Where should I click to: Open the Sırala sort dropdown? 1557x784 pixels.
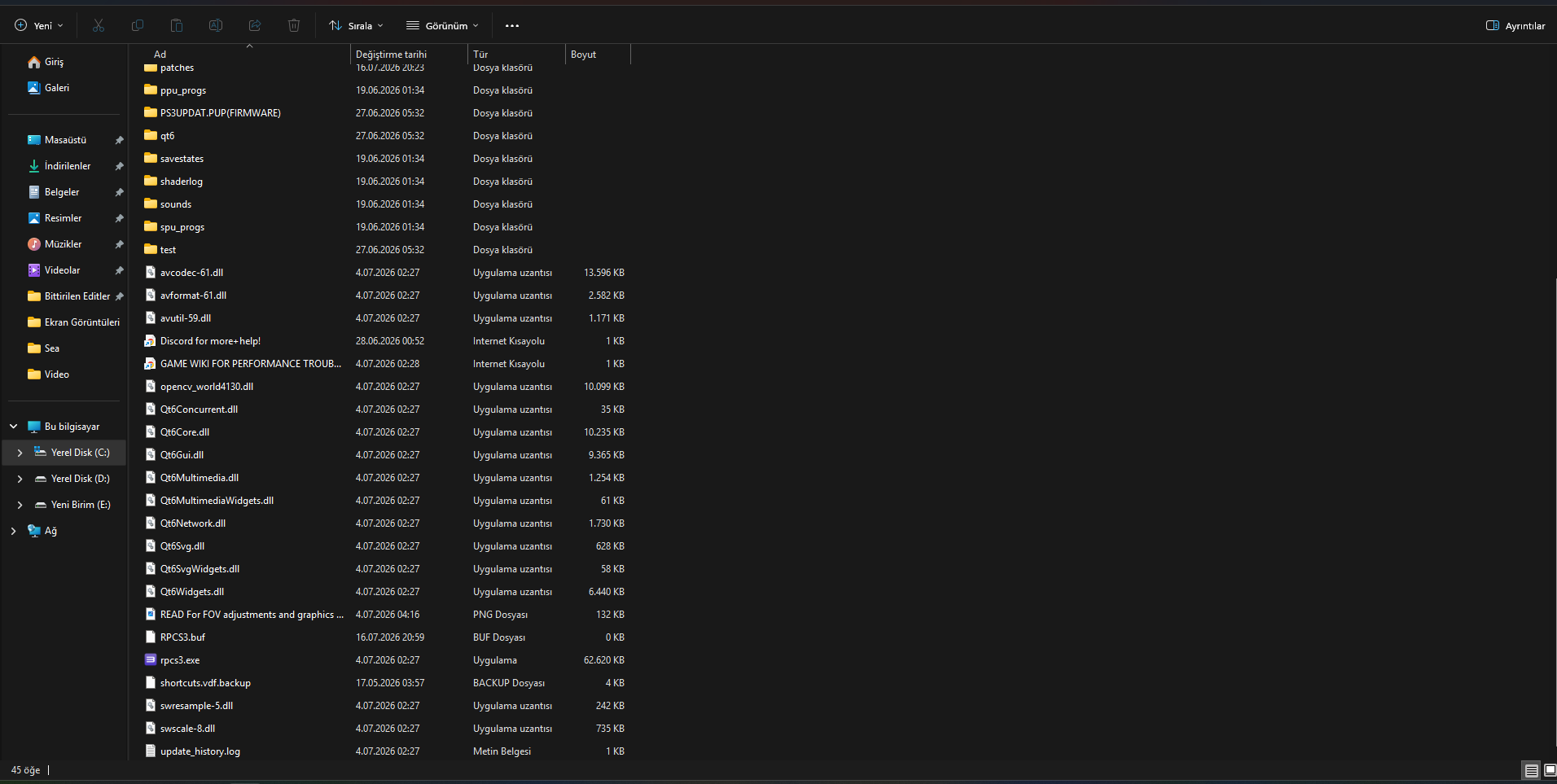click(x=356, y=25)
